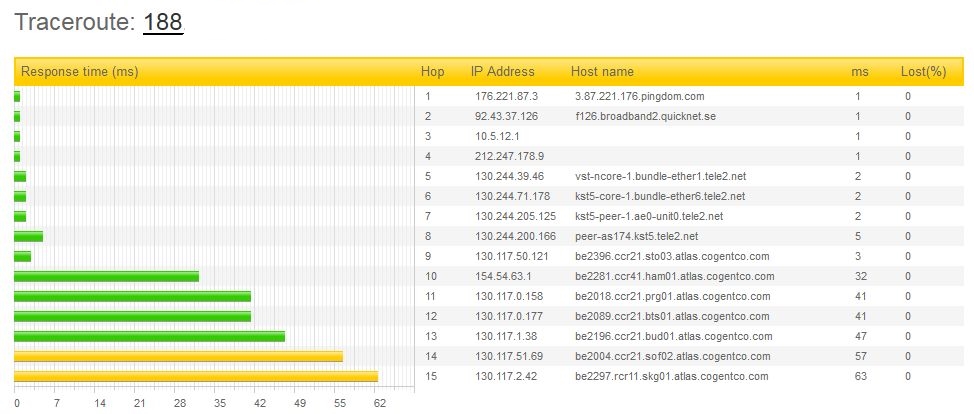Click the underlined 188 link in the title

click(x=163, y=22)
